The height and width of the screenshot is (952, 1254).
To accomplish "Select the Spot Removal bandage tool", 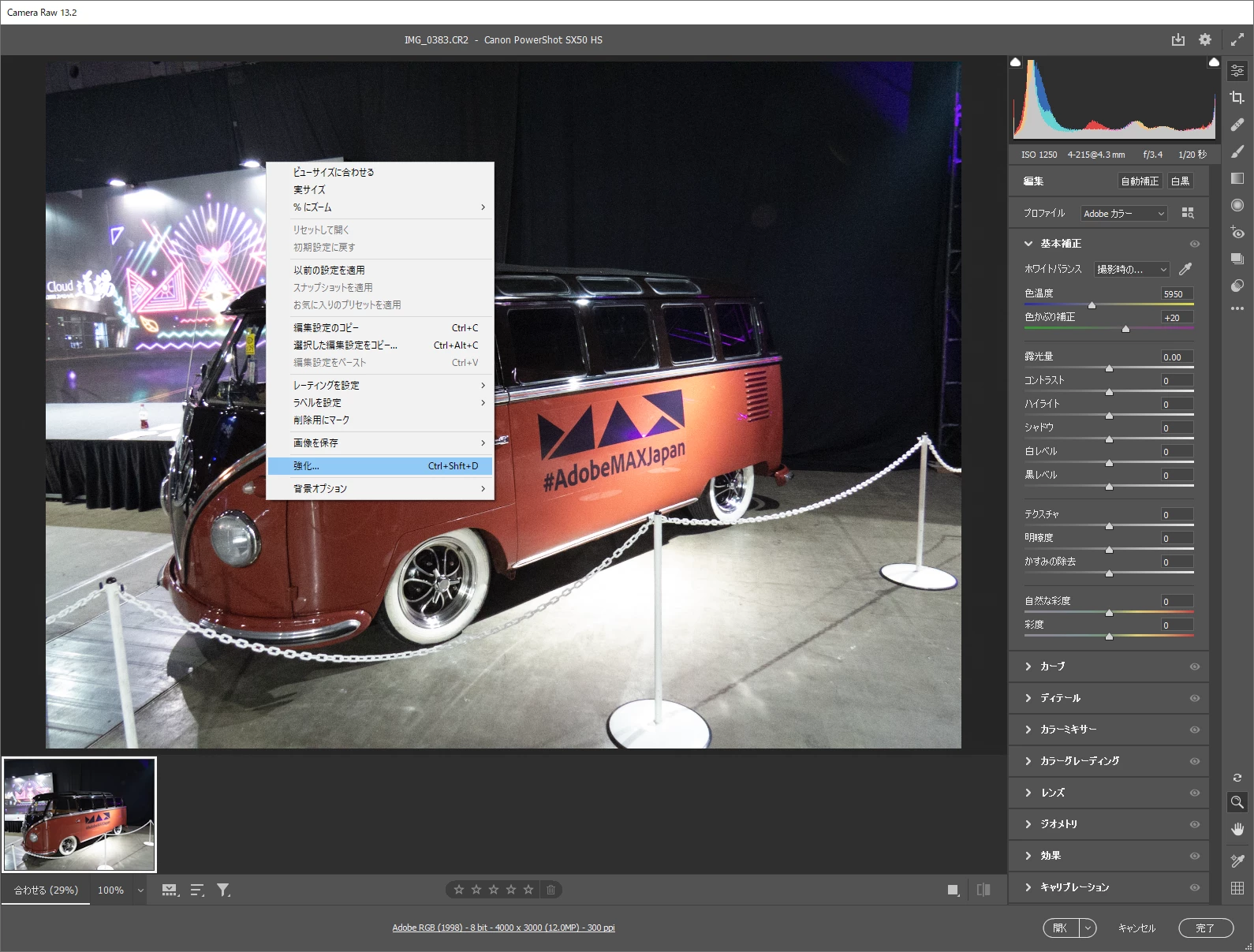I will pyautogui.click(x=1237, y=125).
